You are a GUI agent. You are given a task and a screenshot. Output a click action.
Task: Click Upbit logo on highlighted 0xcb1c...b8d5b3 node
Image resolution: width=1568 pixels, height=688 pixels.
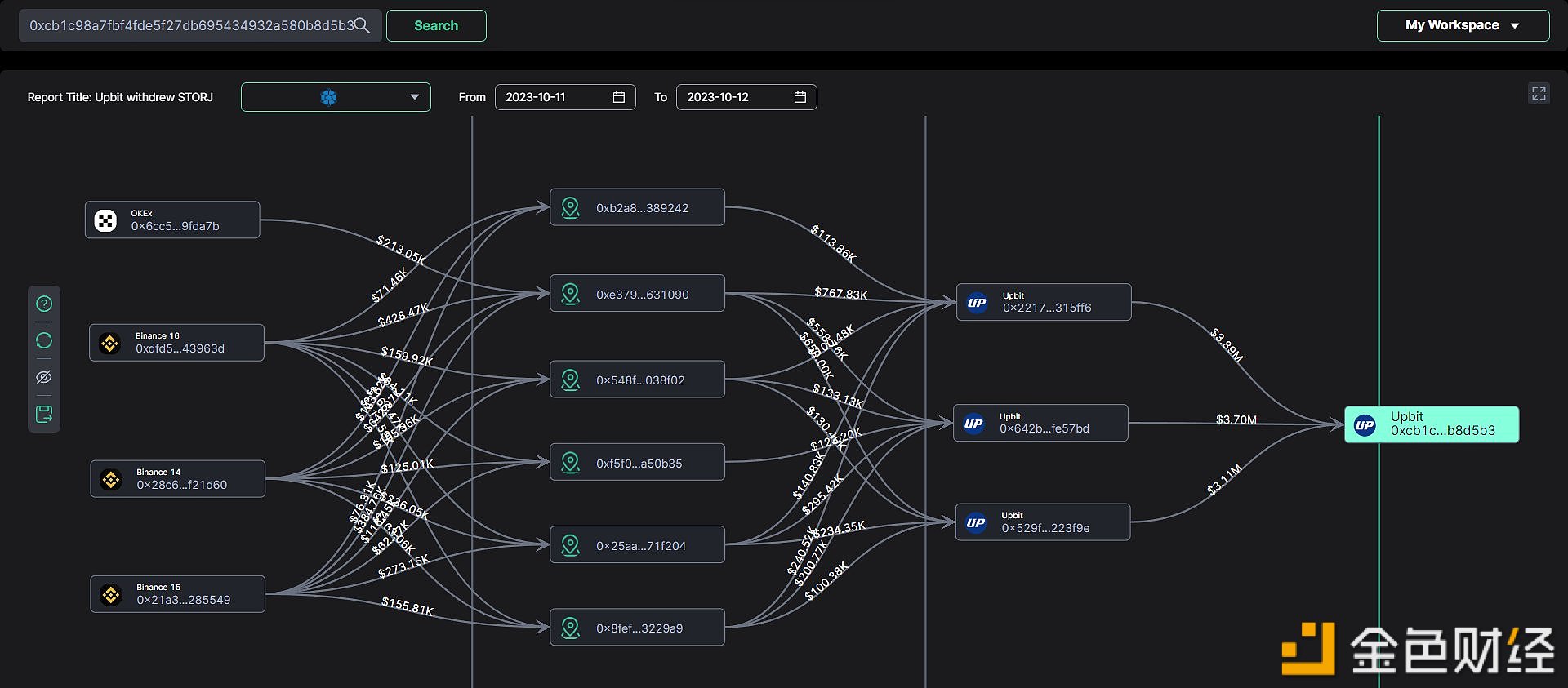pyautogui.click(x=1365, y=424)
